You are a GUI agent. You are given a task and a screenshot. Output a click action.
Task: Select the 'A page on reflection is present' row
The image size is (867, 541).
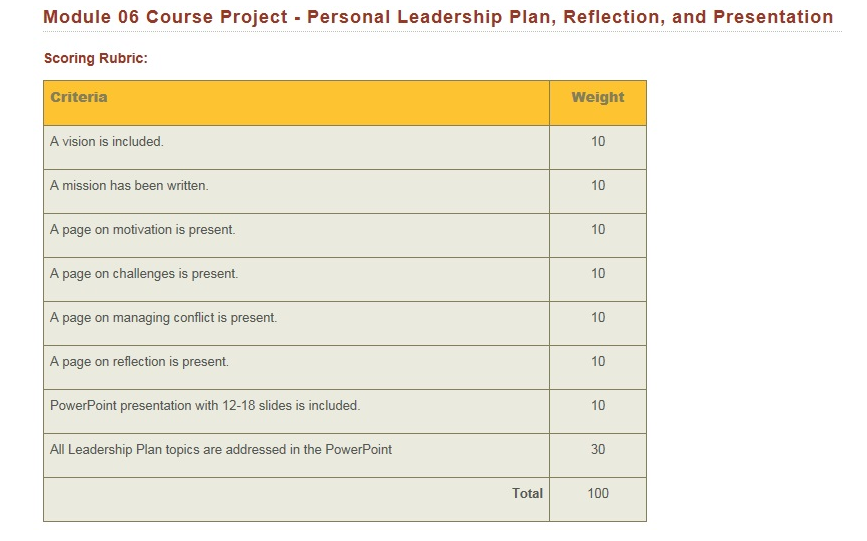[x=345, y=367]
